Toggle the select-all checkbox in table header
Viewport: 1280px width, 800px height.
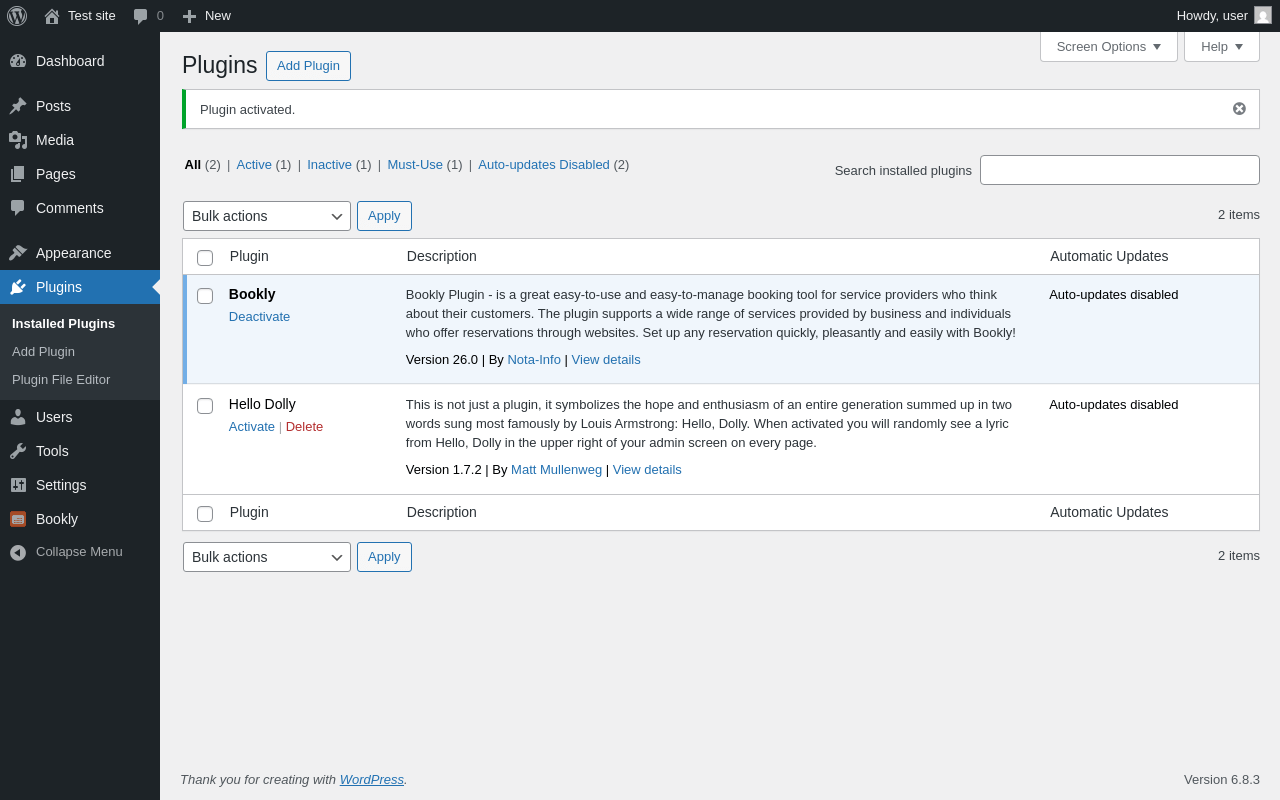tap(205, 258)
